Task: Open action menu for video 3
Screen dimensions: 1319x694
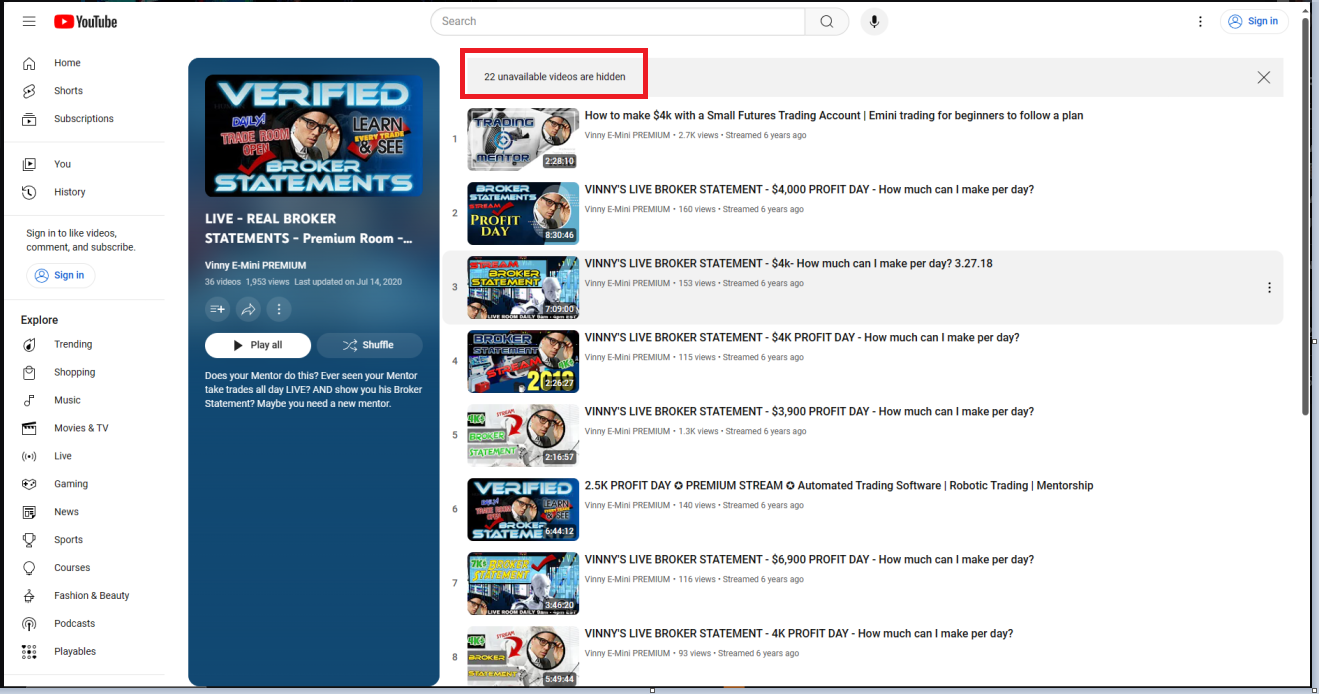Action: [1269, 287]
